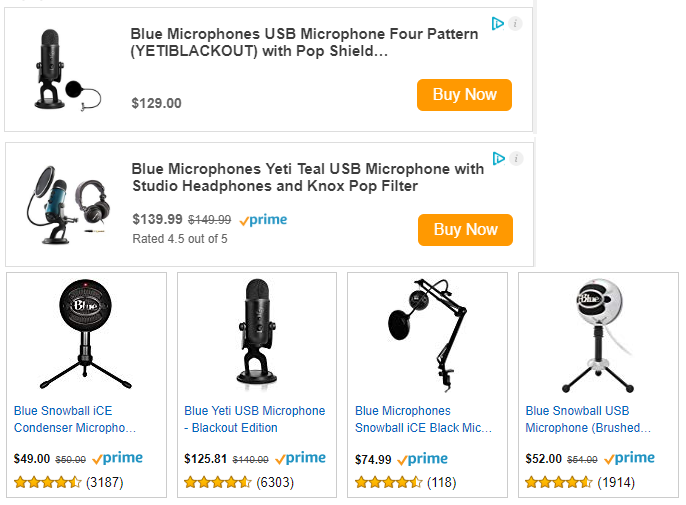This screenshot has height=505, width=686.
Task: Open Blue Snowball USB Microphone Brushed link
Action: pos(591,419)
